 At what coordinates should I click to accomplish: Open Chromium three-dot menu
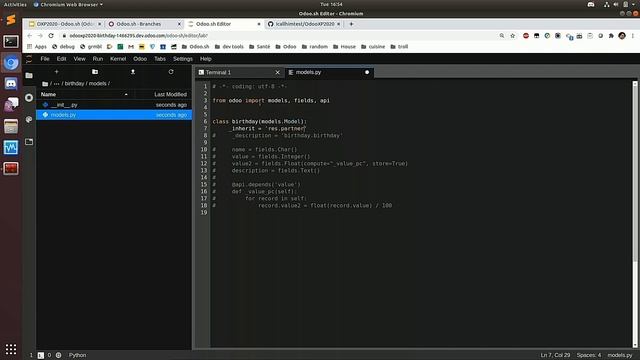pos(633,36)
